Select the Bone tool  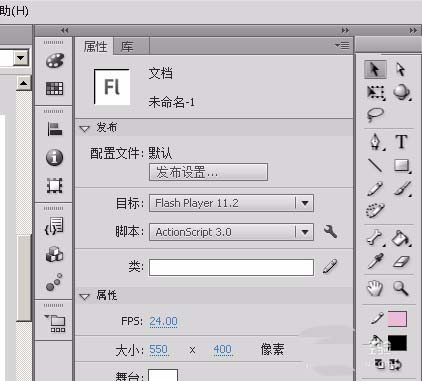375,238
